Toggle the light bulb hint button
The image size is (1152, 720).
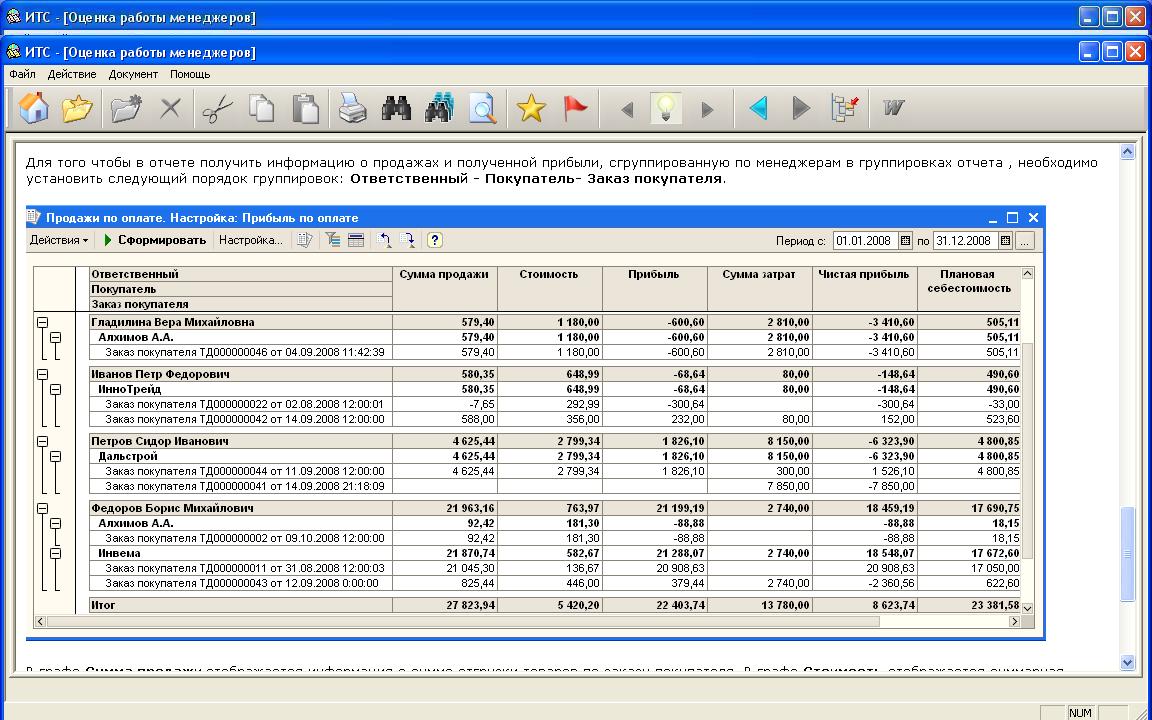coord(666,108)
